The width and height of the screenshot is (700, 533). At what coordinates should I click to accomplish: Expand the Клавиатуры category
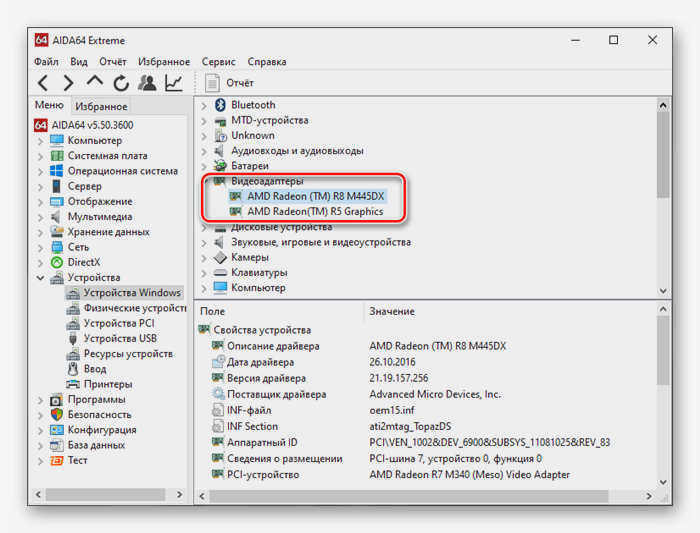(204, 273)
